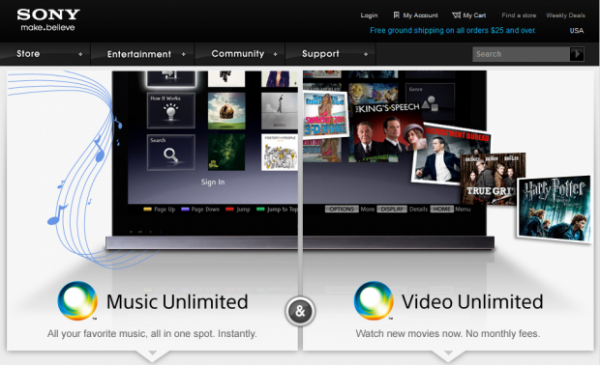Click the Sony make.believe logo
Screen dimensions: 600x365
click(x=48, y=20)
